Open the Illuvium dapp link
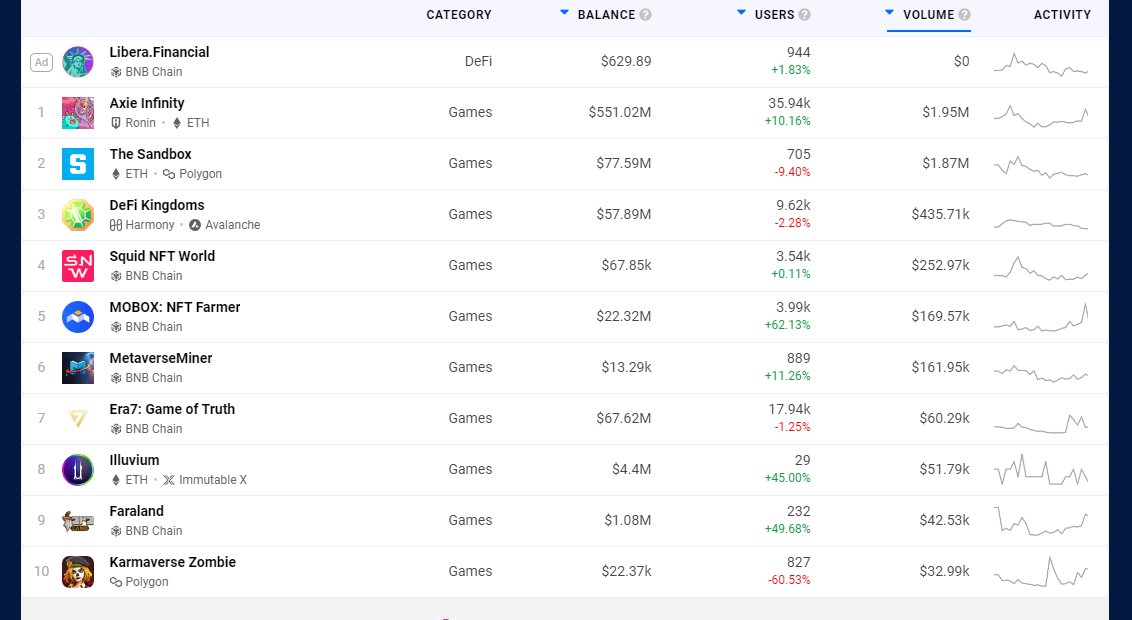 (x=134, y=460)
